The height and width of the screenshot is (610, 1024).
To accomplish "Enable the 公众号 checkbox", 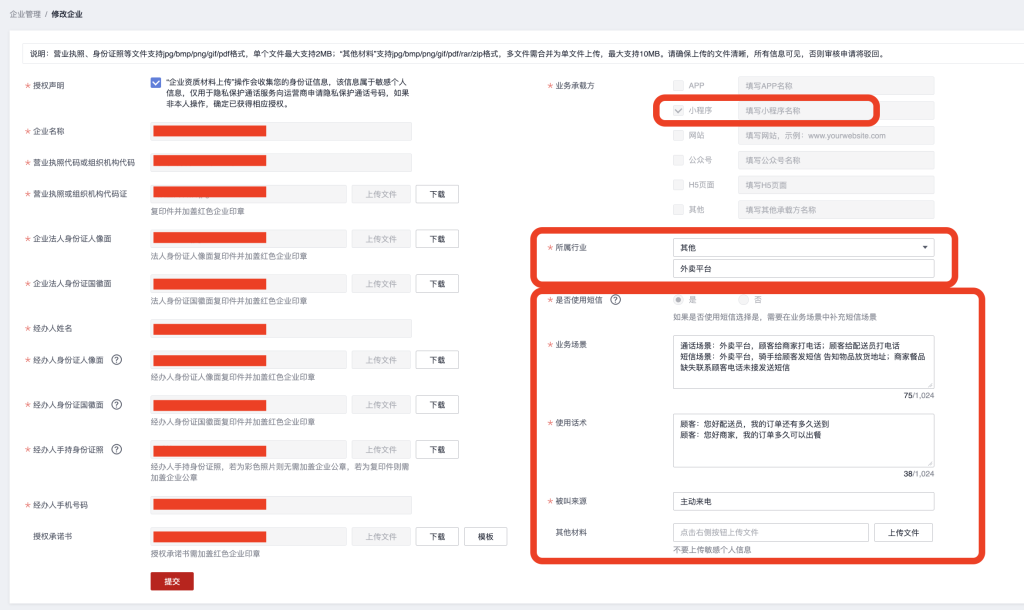I will point(679,160).
